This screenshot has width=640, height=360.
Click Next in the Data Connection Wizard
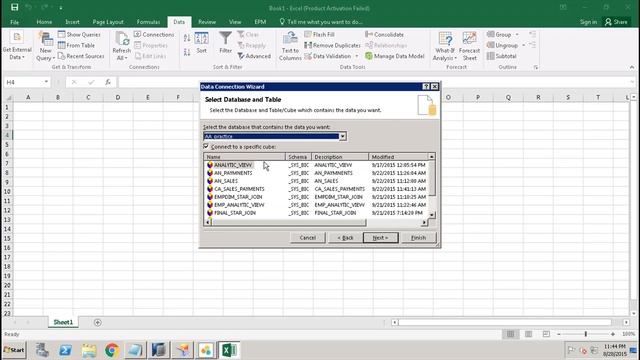(380, 238)
